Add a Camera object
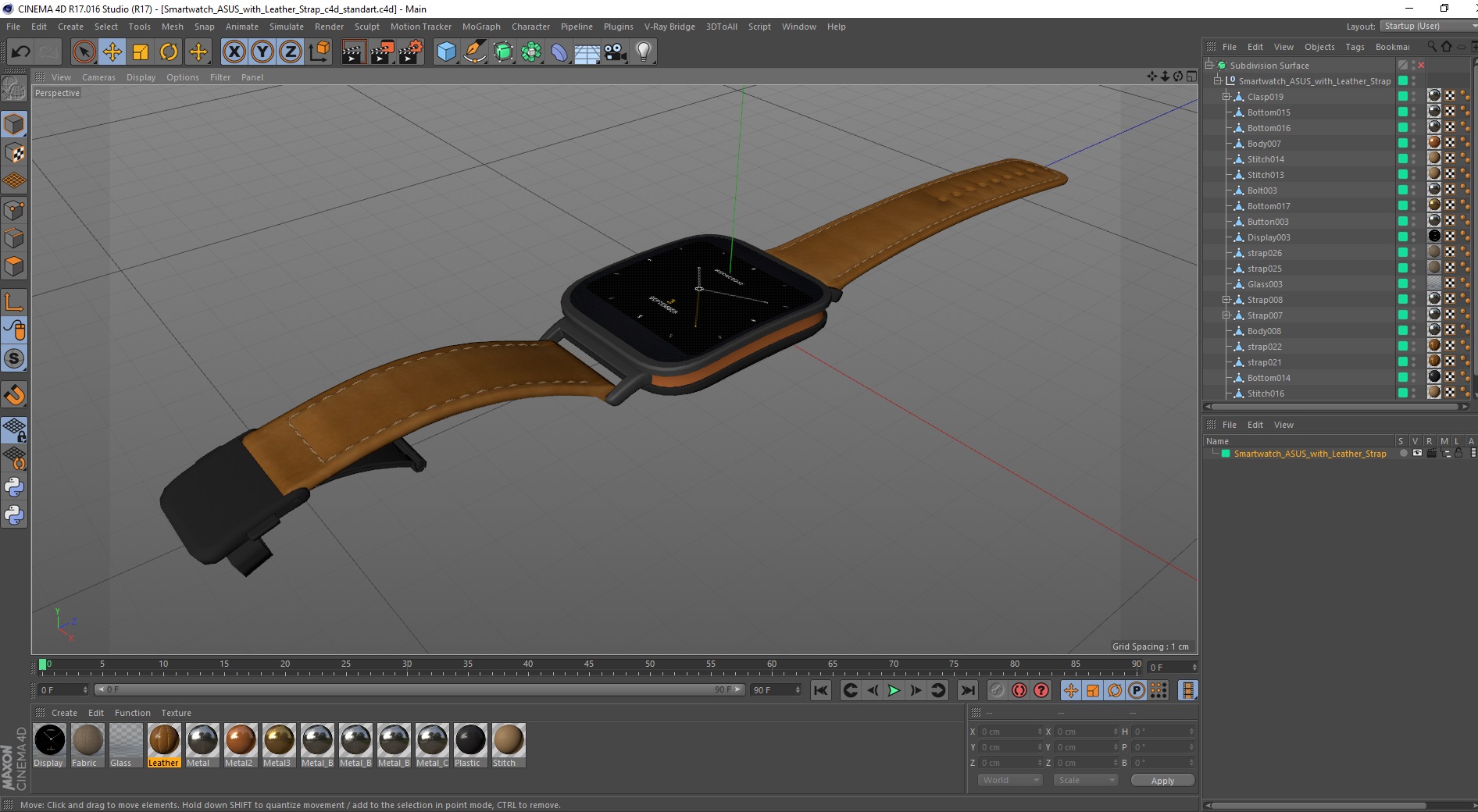 [x=616, y=52]
